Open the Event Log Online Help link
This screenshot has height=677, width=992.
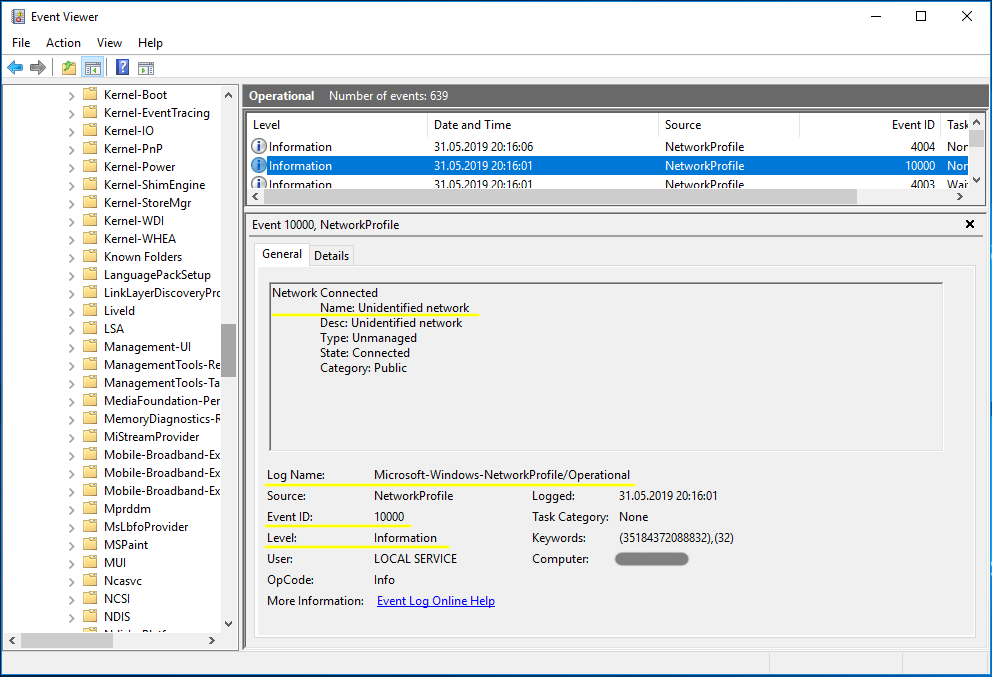click(436, 600)
